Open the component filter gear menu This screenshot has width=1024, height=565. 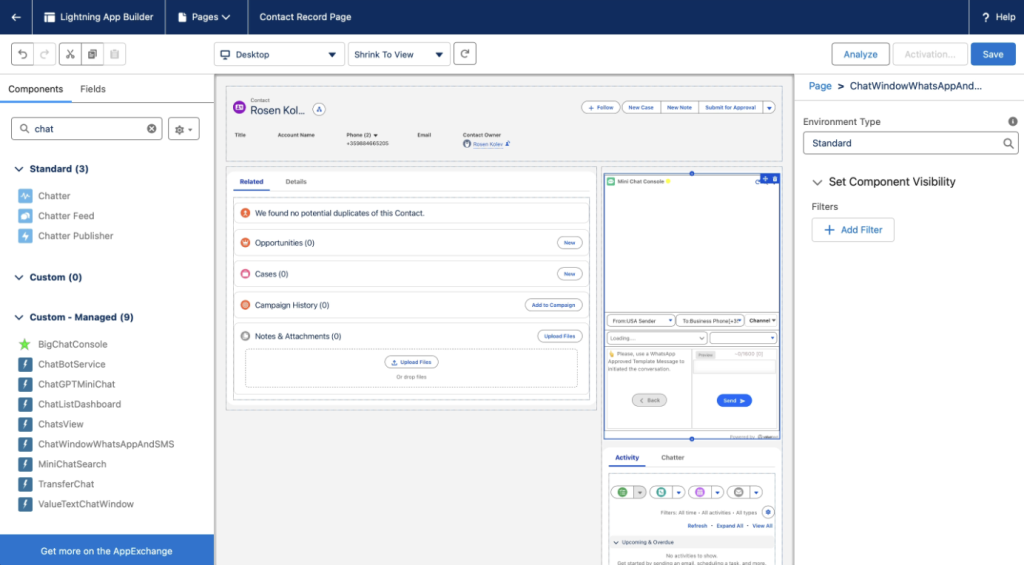[x=184, y=129]
